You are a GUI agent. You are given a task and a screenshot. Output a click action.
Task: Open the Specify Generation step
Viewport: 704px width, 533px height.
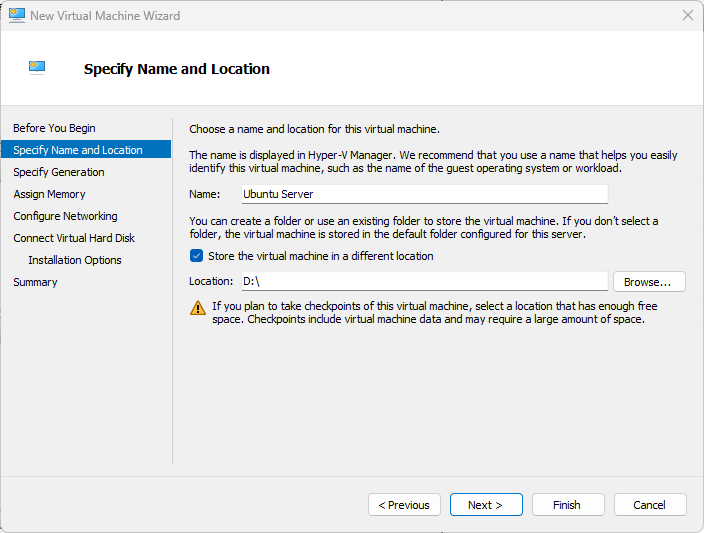click(59, 172)
